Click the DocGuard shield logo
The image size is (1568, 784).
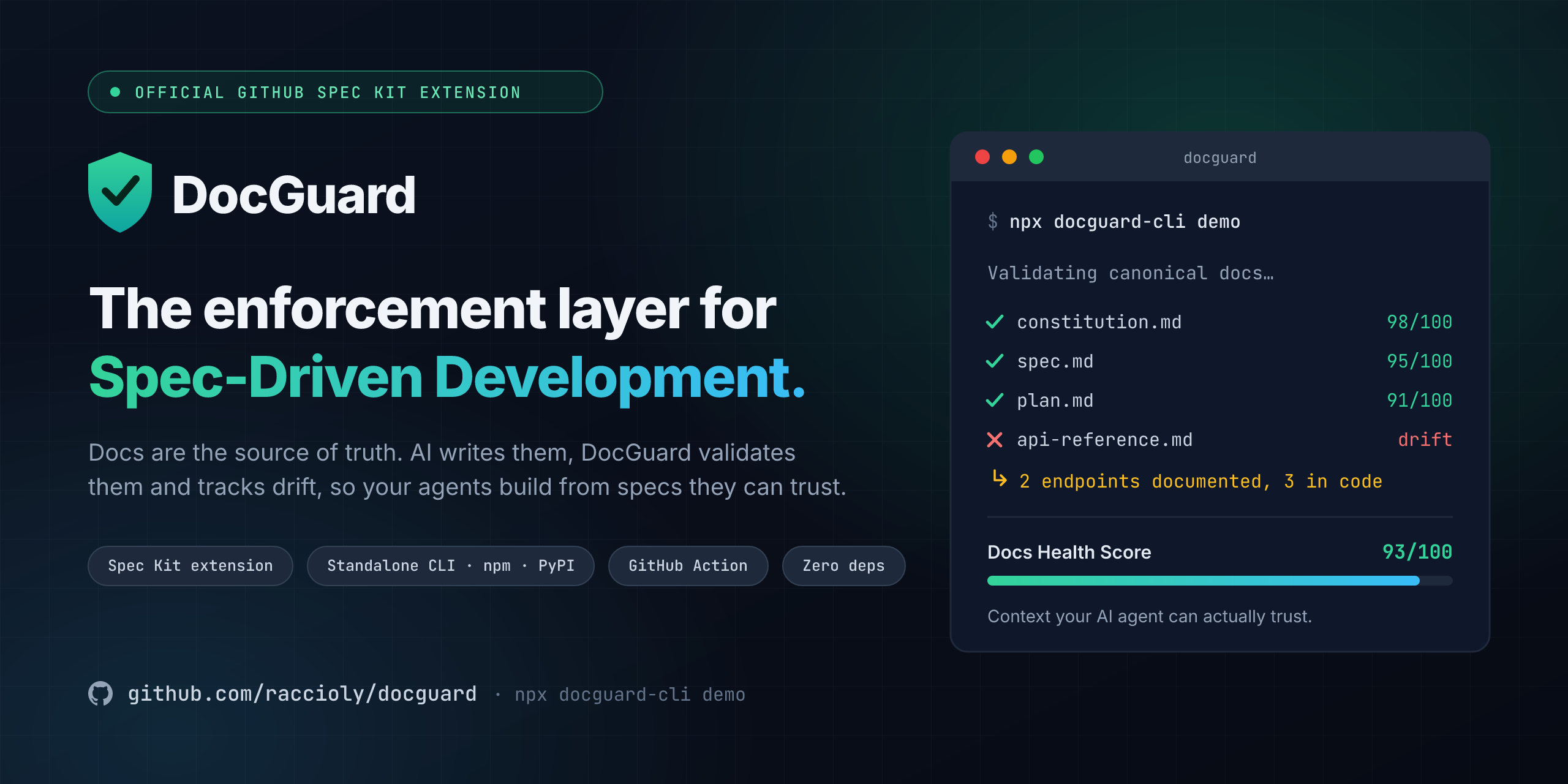120,192
